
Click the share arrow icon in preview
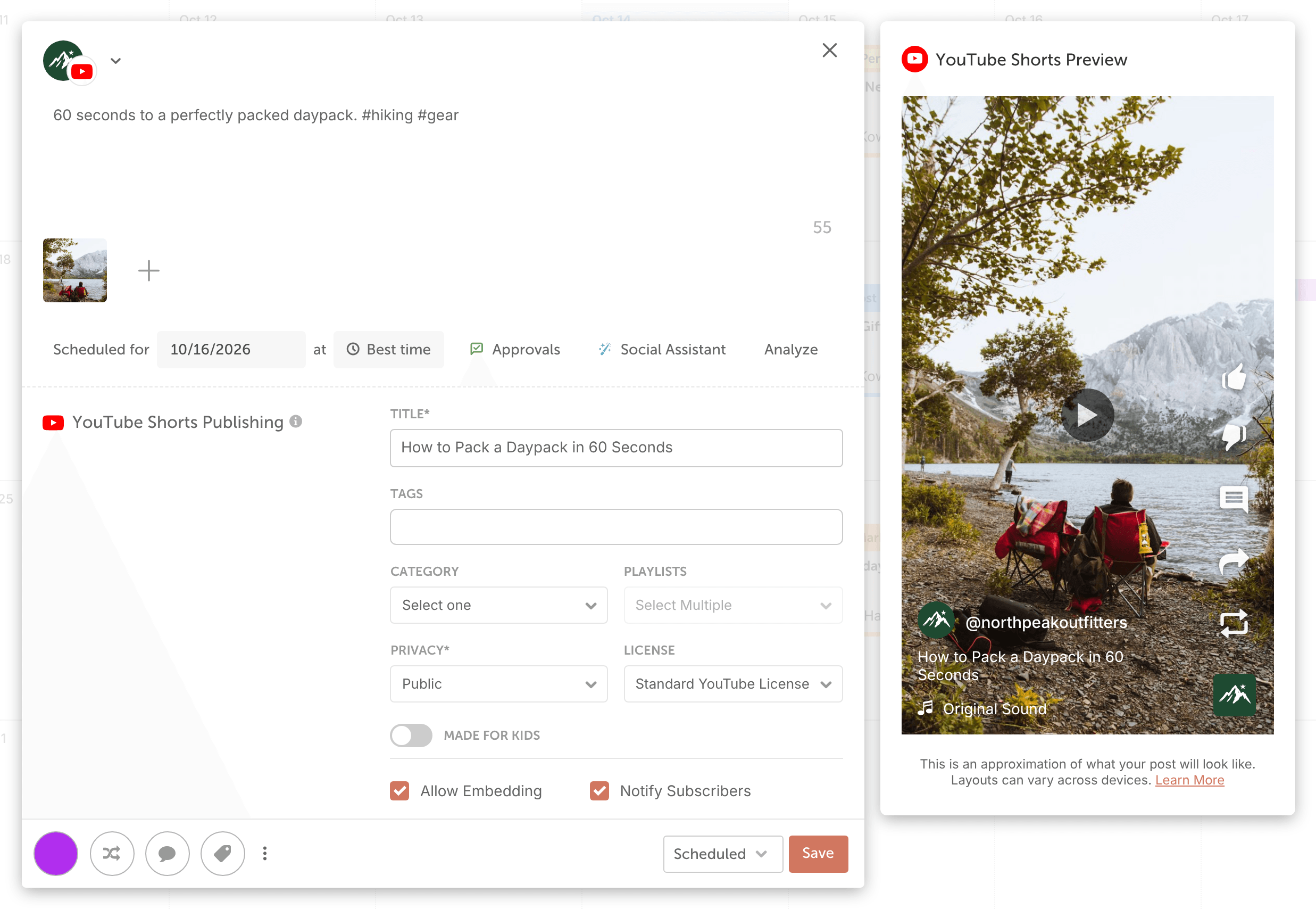coord(1234,561)
